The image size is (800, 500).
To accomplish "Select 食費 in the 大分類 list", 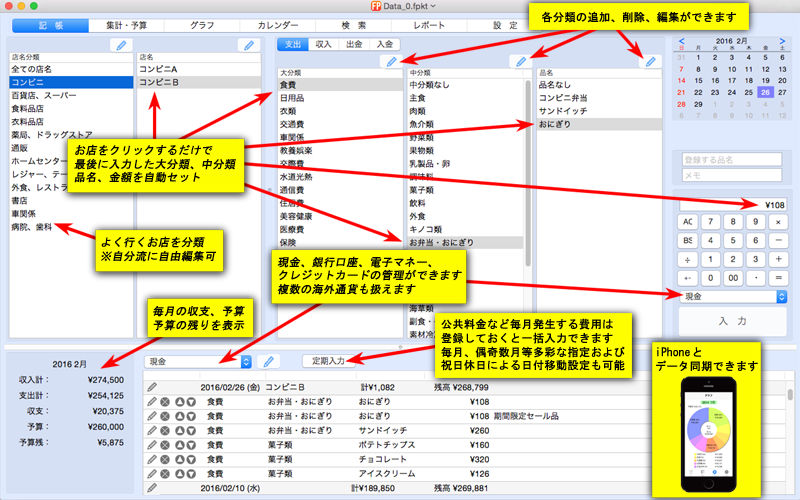I will (340, 85).
